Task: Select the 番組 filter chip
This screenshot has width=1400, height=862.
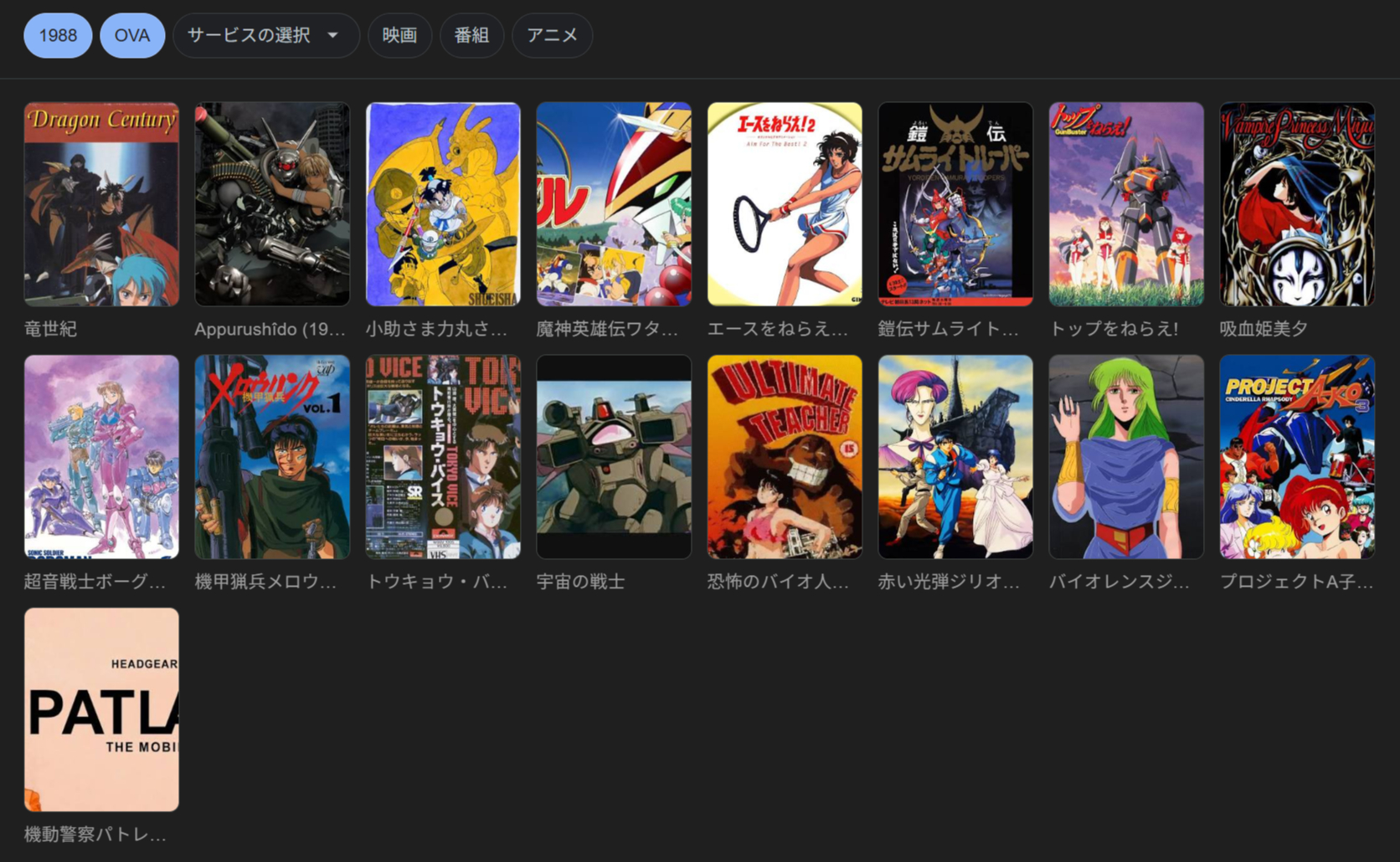Action: point(471,36)
